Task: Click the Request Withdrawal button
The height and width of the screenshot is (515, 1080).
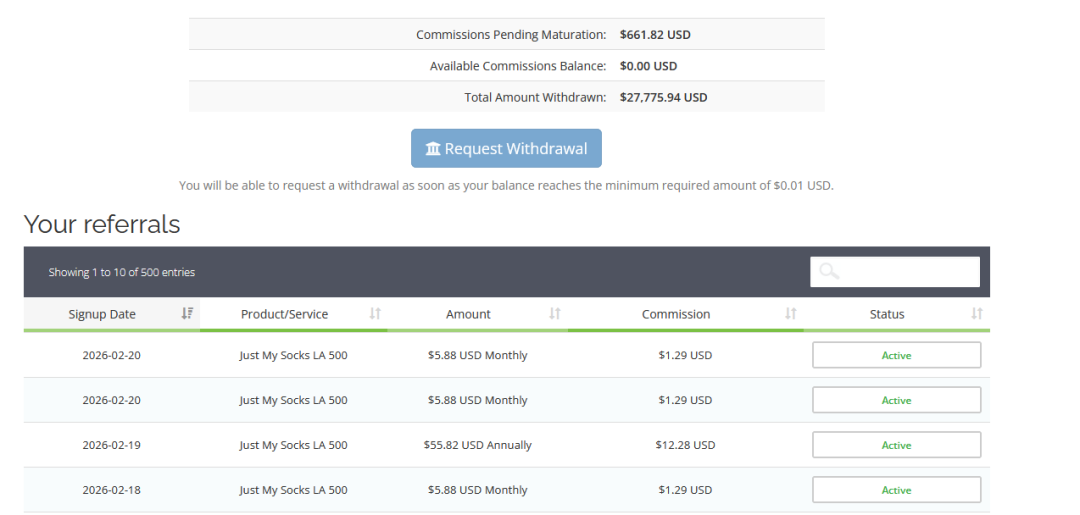Action: [x=506, y=148]
